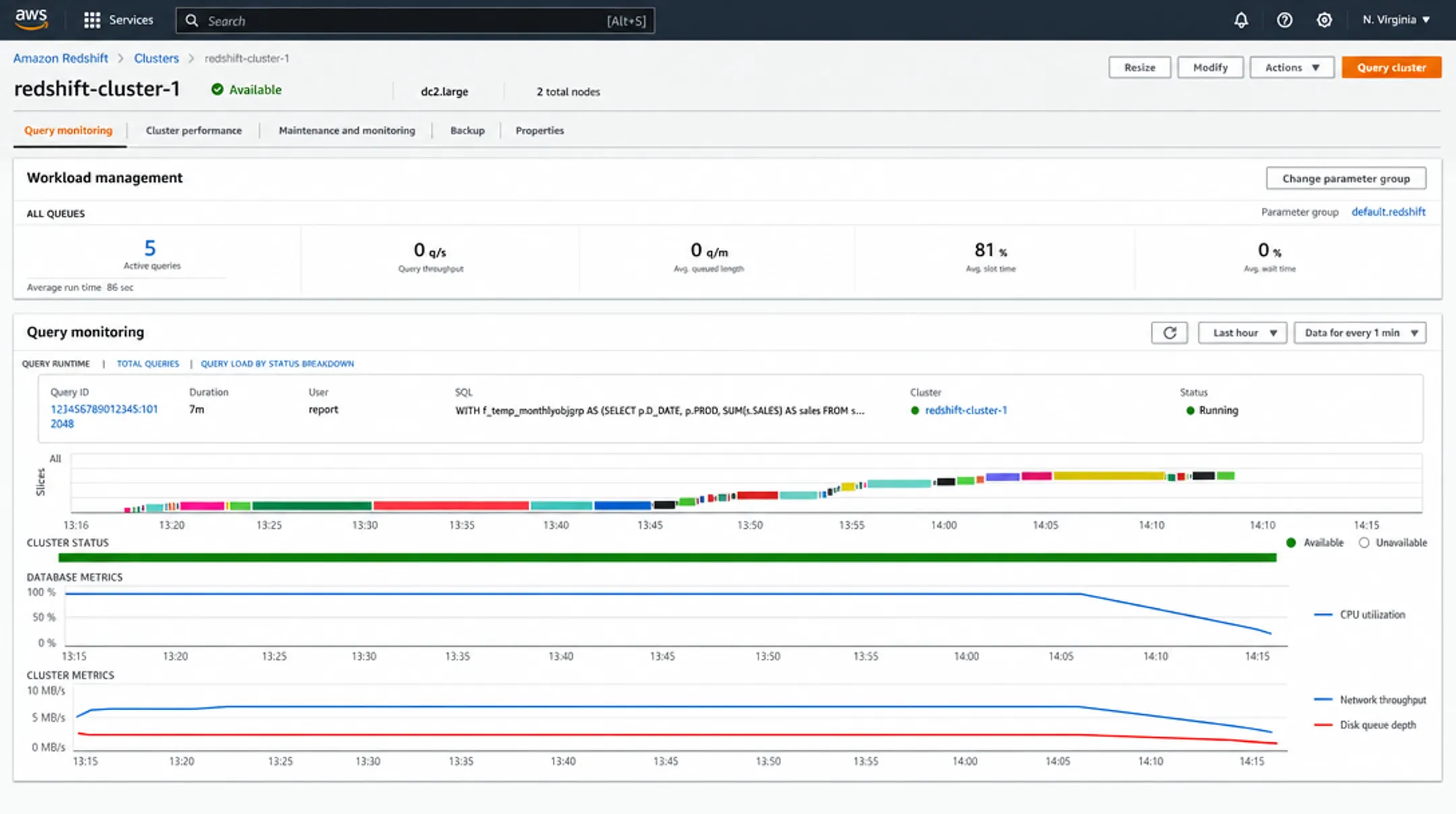The width and height of the screenshot is (1456, 814).
Task: Click the orange Query cluster button
Action: click(x=1391, y=67)
